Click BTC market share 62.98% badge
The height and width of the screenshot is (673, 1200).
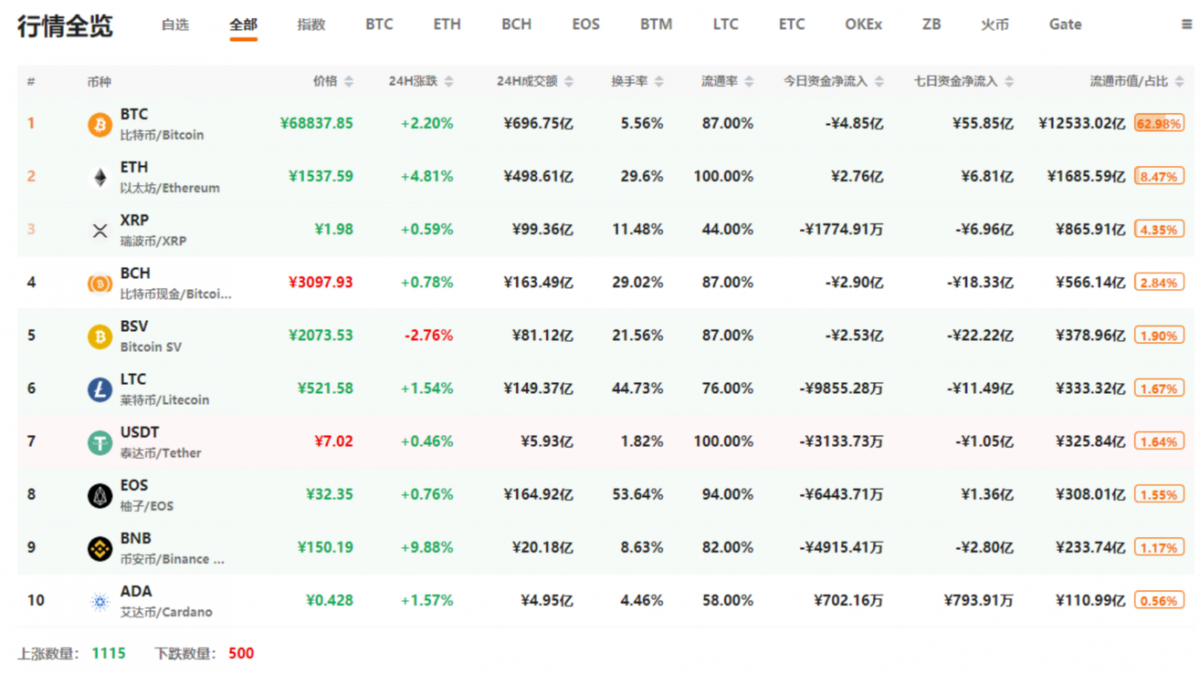[x=1159, y=124]
